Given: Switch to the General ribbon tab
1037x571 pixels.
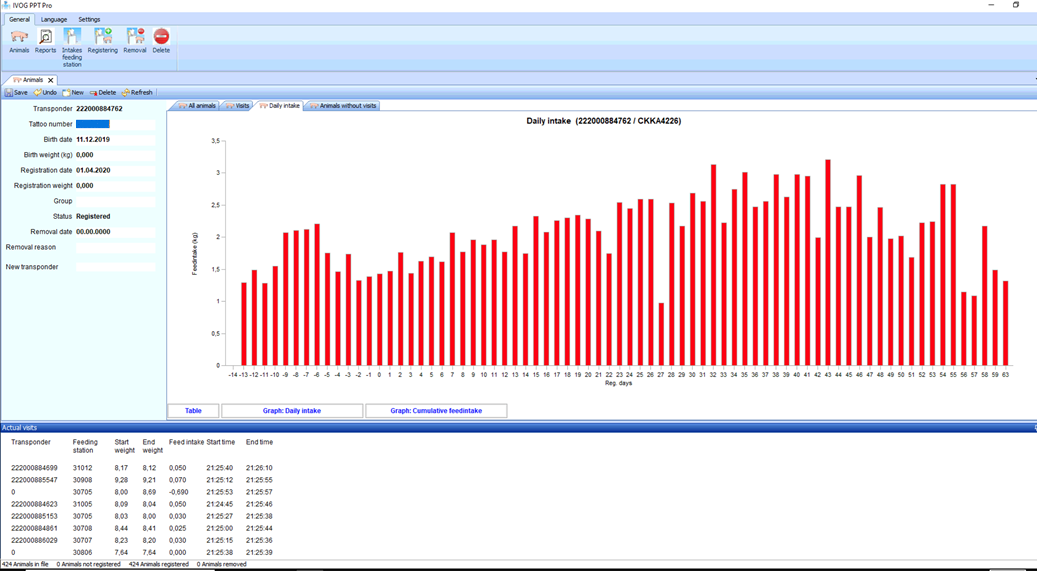Looking at the screenshot, I should pos(19,20).
